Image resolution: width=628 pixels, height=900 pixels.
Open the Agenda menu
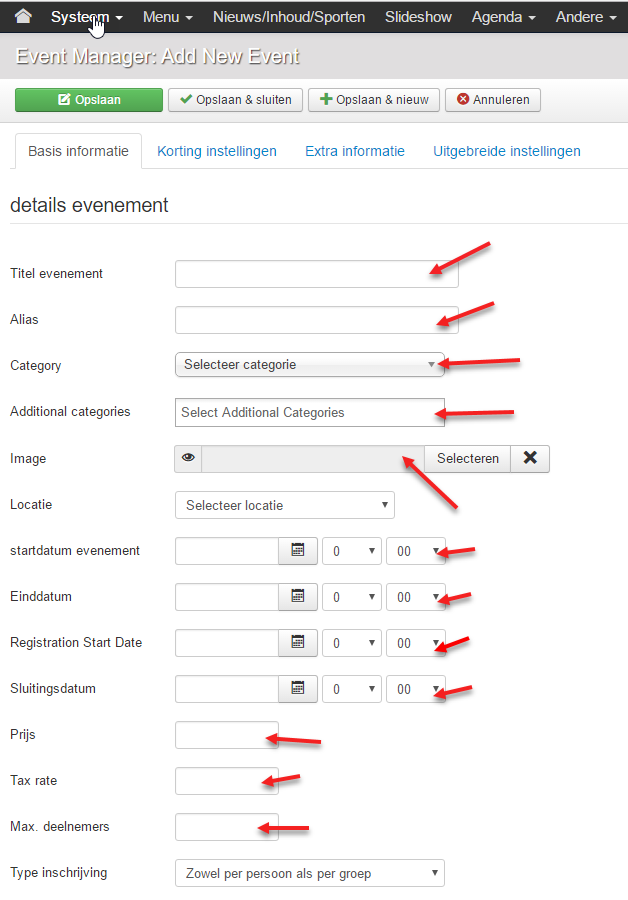coord(503,17)
